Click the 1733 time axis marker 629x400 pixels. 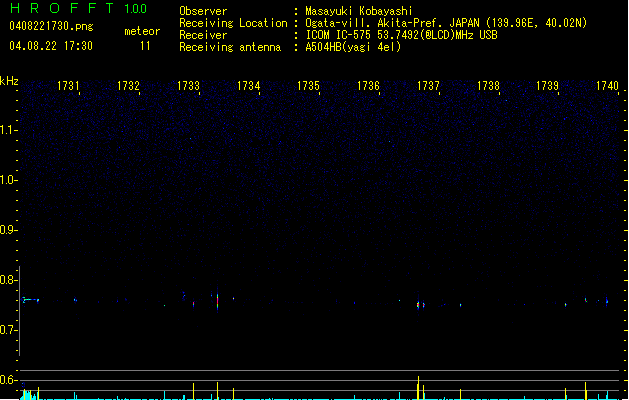pyautogui.click(x=188, y=86)
